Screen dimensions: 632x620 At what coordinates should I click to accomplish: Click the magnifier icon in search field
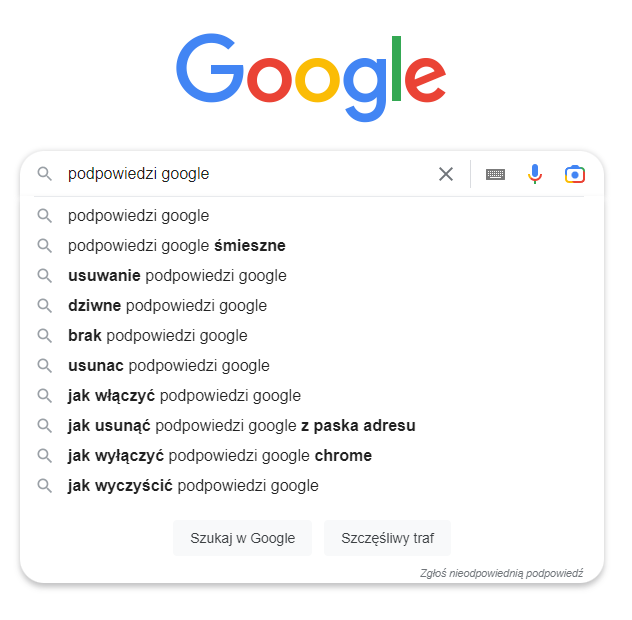pos(44,174)
